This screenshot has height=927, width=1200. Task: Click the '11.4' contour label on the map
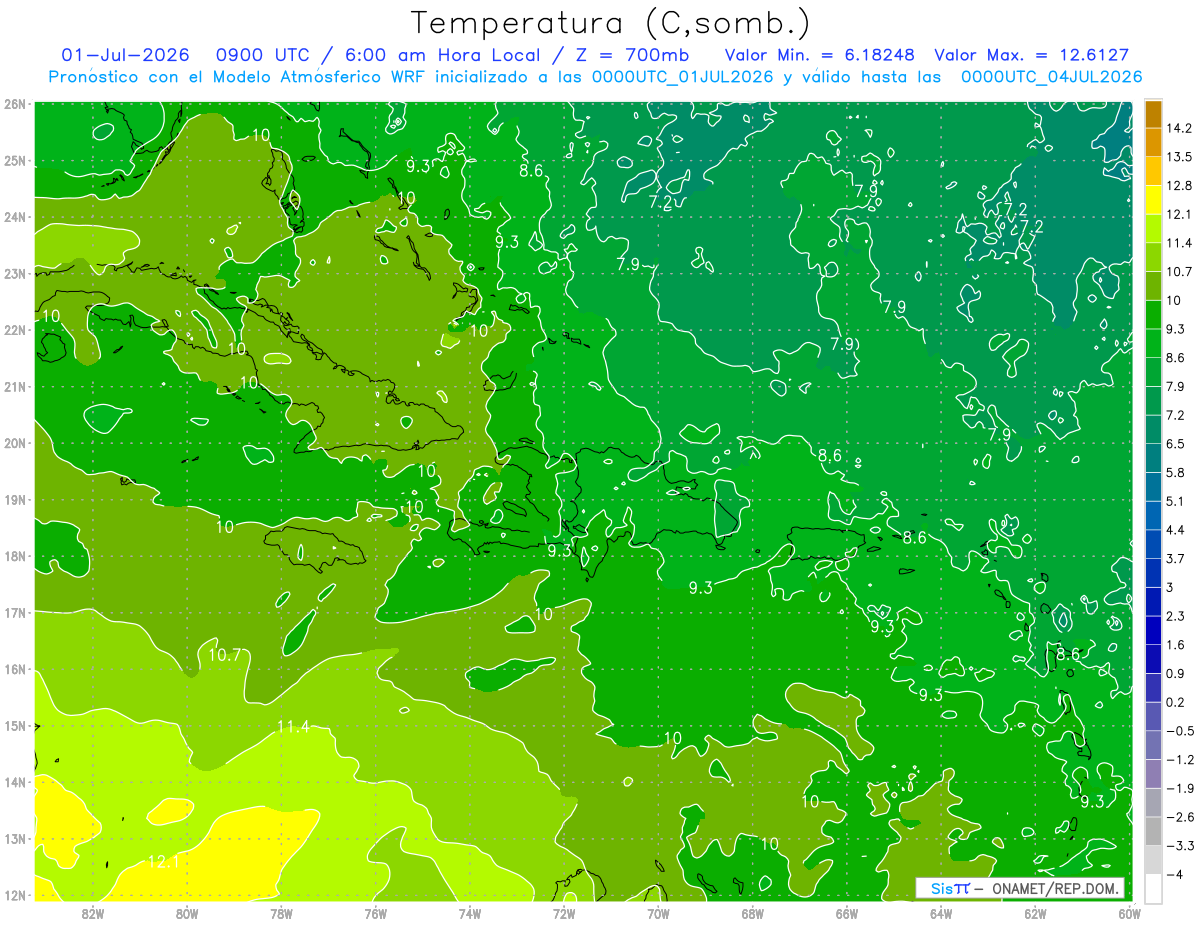click(x=293, y=727)
